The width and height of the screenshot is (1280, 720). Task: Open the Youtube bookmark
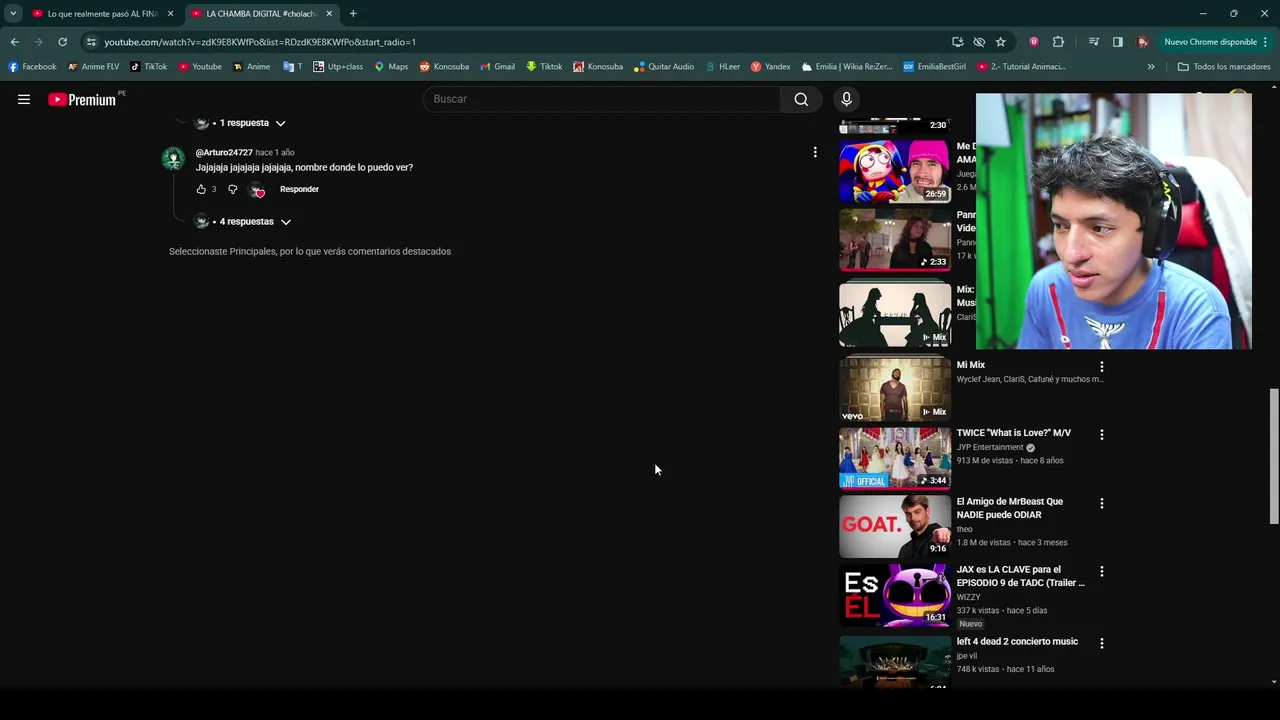click(200, 67)
